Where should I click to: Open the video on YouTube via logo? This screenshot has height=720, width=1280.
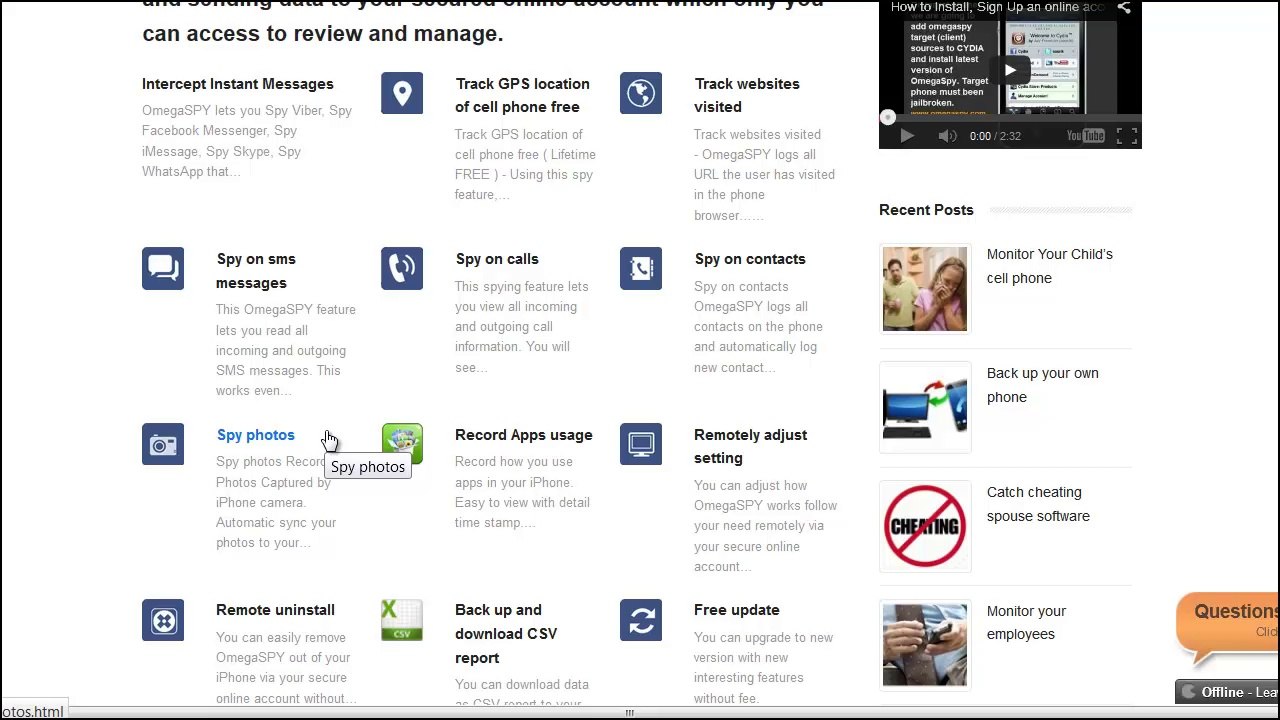[1085, 136]
